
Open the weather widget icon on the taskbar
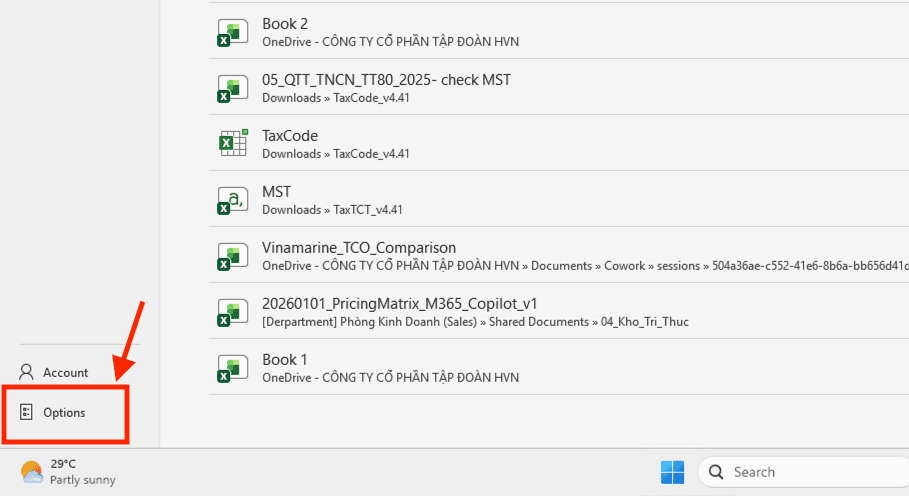pos(31,472)
